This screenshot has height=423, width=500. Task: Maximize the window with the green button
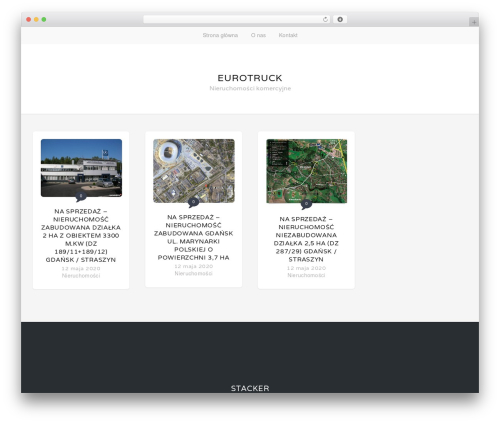click(x=44, y=19)
